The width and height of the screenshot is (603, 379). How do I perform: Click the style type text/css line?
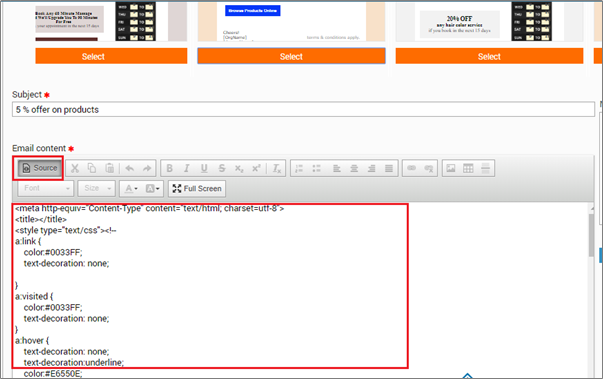click(66, 230)
